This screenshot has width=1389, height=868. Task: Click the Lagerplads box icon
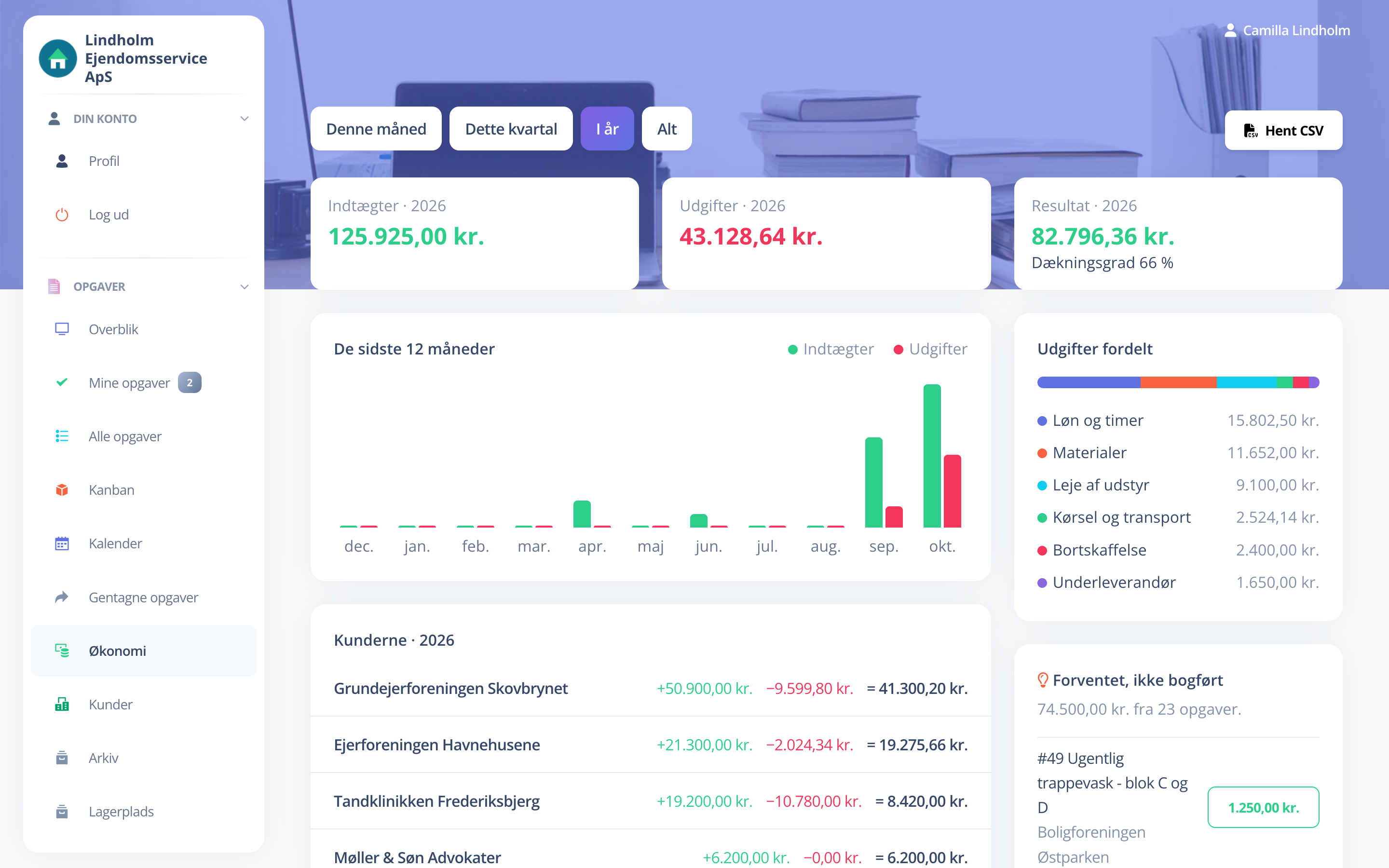[x=62, y=812]
